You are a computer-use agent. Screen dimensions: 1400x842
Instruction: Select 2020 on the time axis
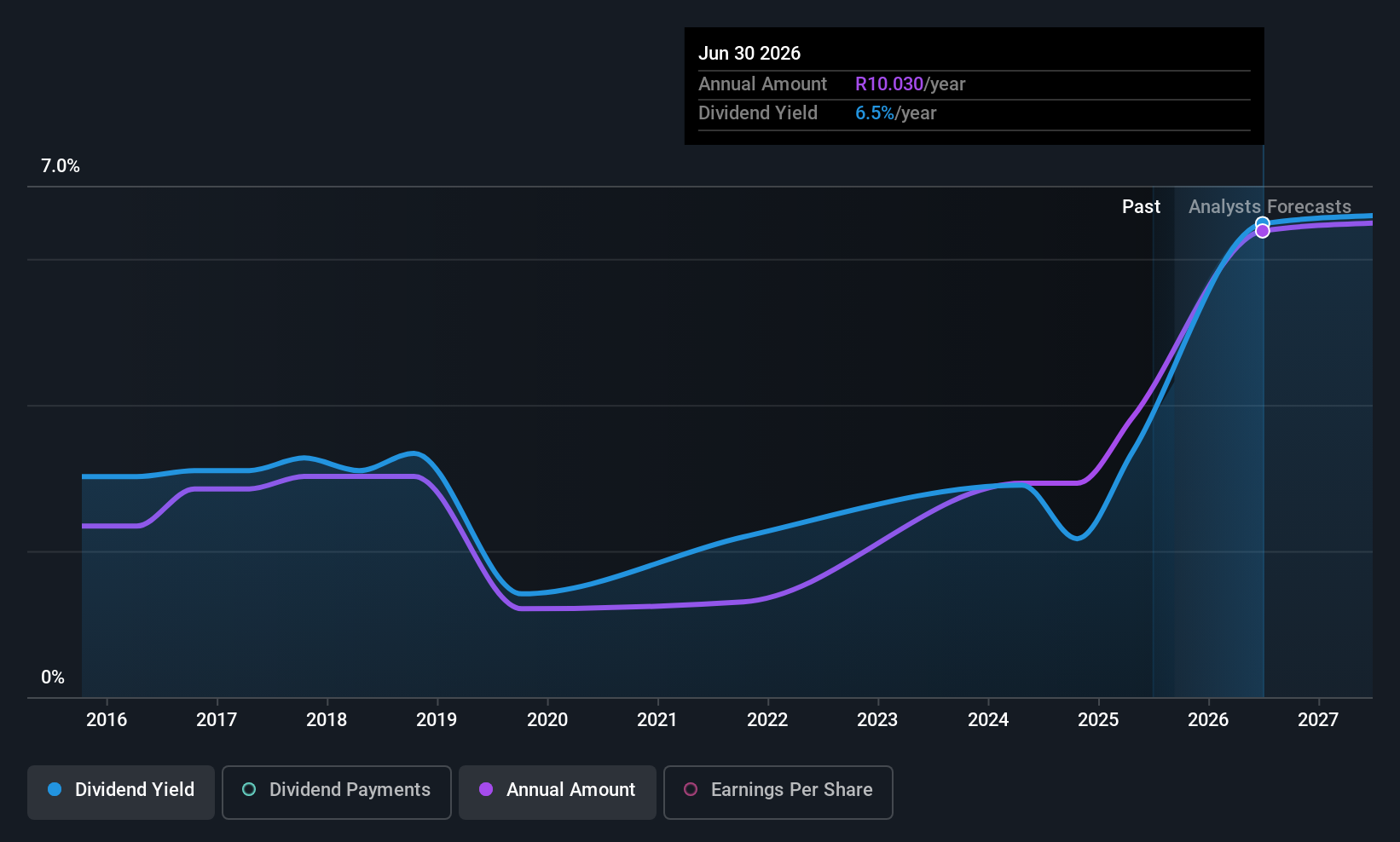point(547,720)
